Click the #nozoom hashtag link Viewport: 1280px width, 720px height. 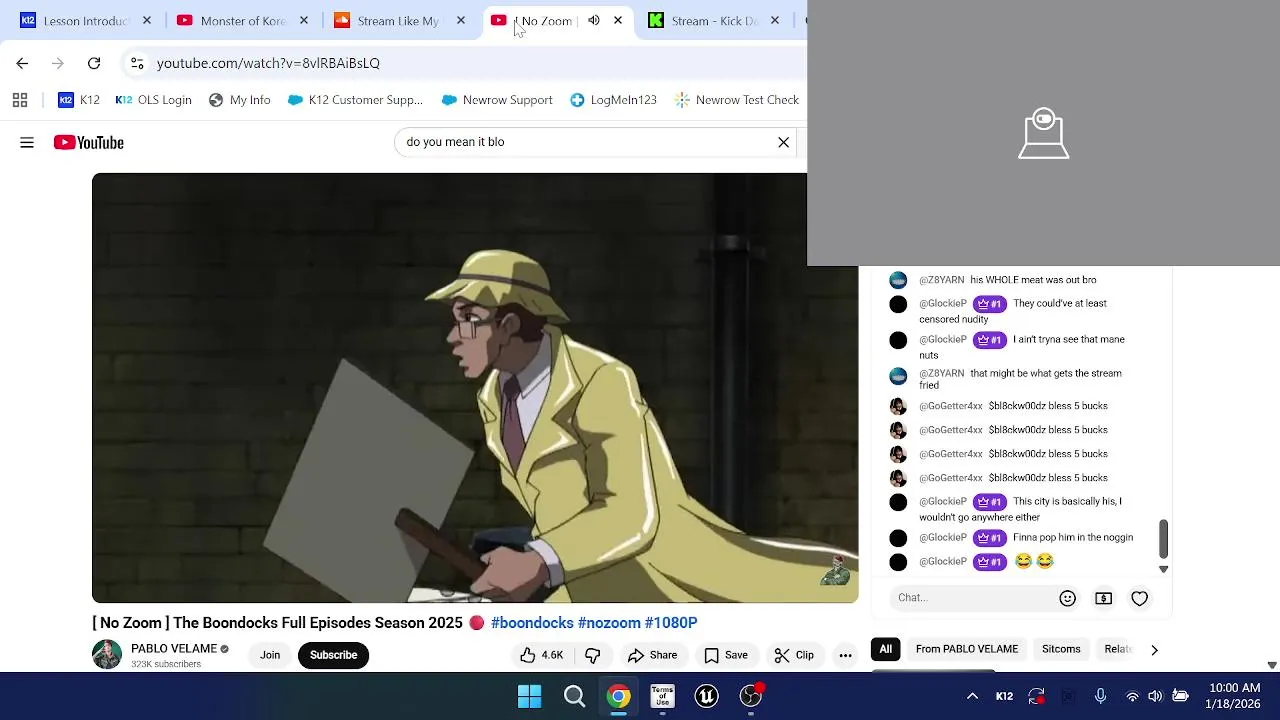click(x=609, y=623)
